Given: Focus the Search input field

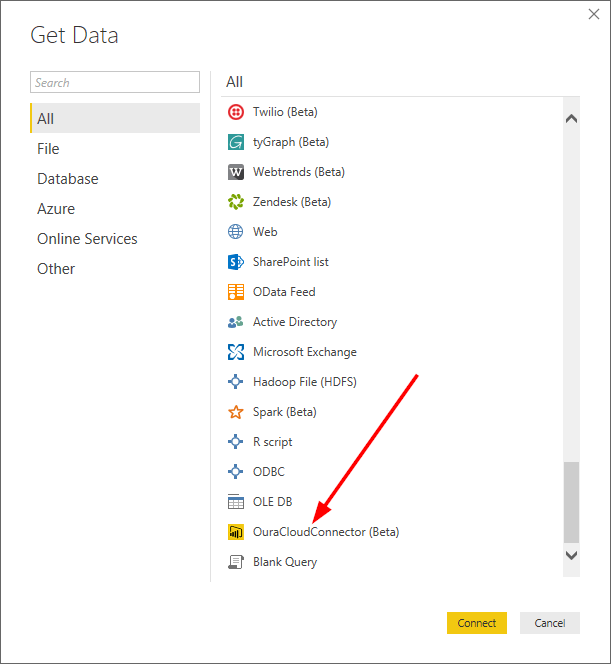Looking at the screenshot, I should (115, 82).
